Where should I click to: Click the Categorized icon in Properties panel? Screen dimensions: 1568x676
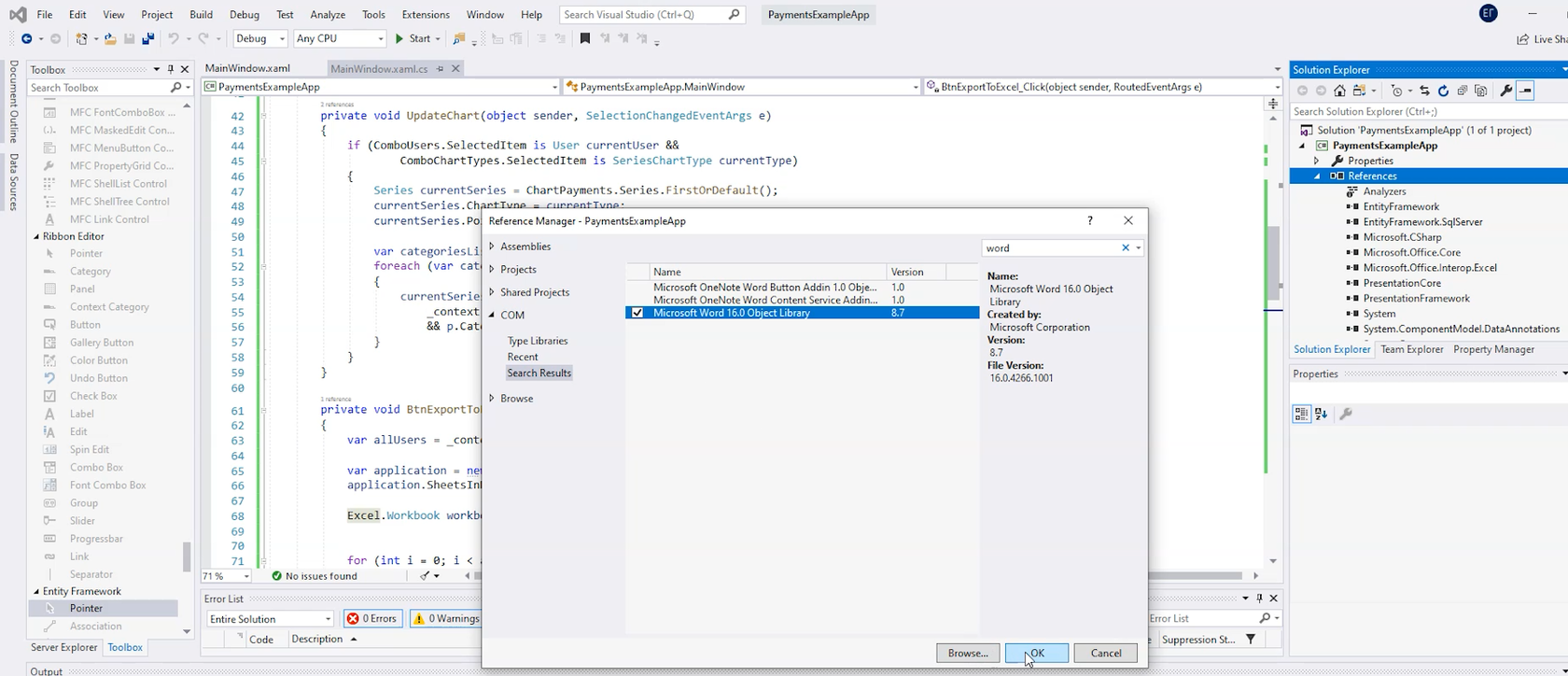[1301, 414]
